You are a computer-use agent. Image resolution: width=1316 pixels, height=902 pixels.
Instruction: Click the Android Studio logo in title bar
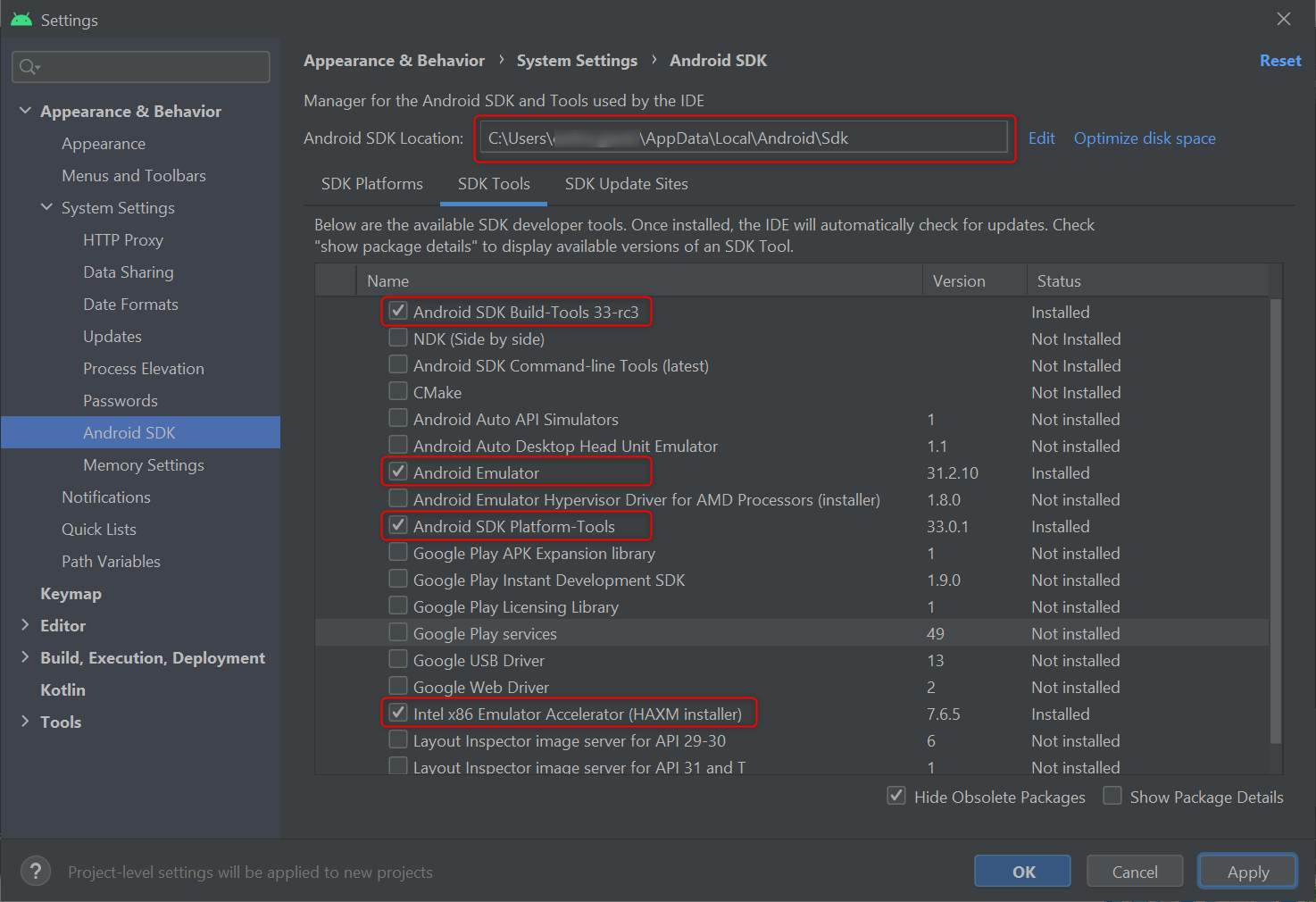coord(21,20)
